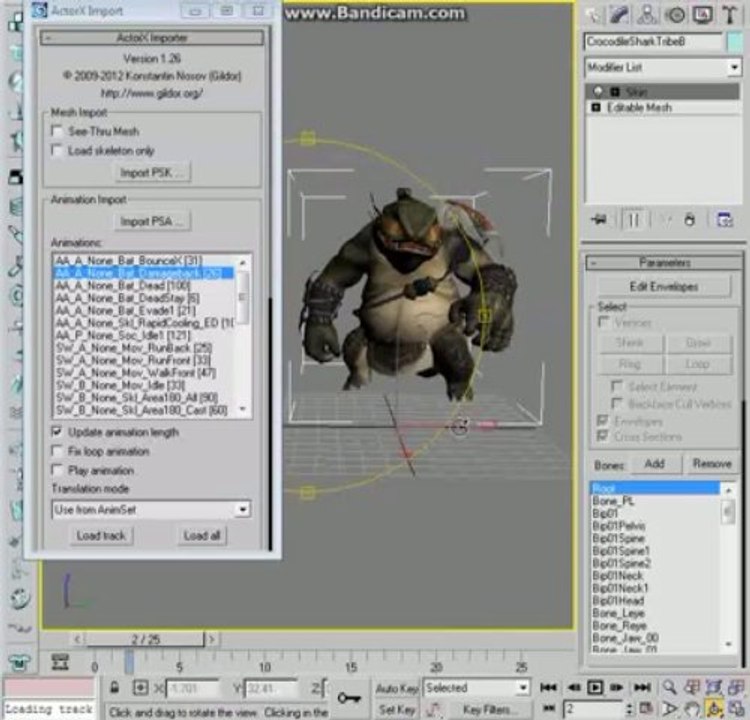Open the Utilities hammer tab
The image size is (750, 720).
click(729, 15)
